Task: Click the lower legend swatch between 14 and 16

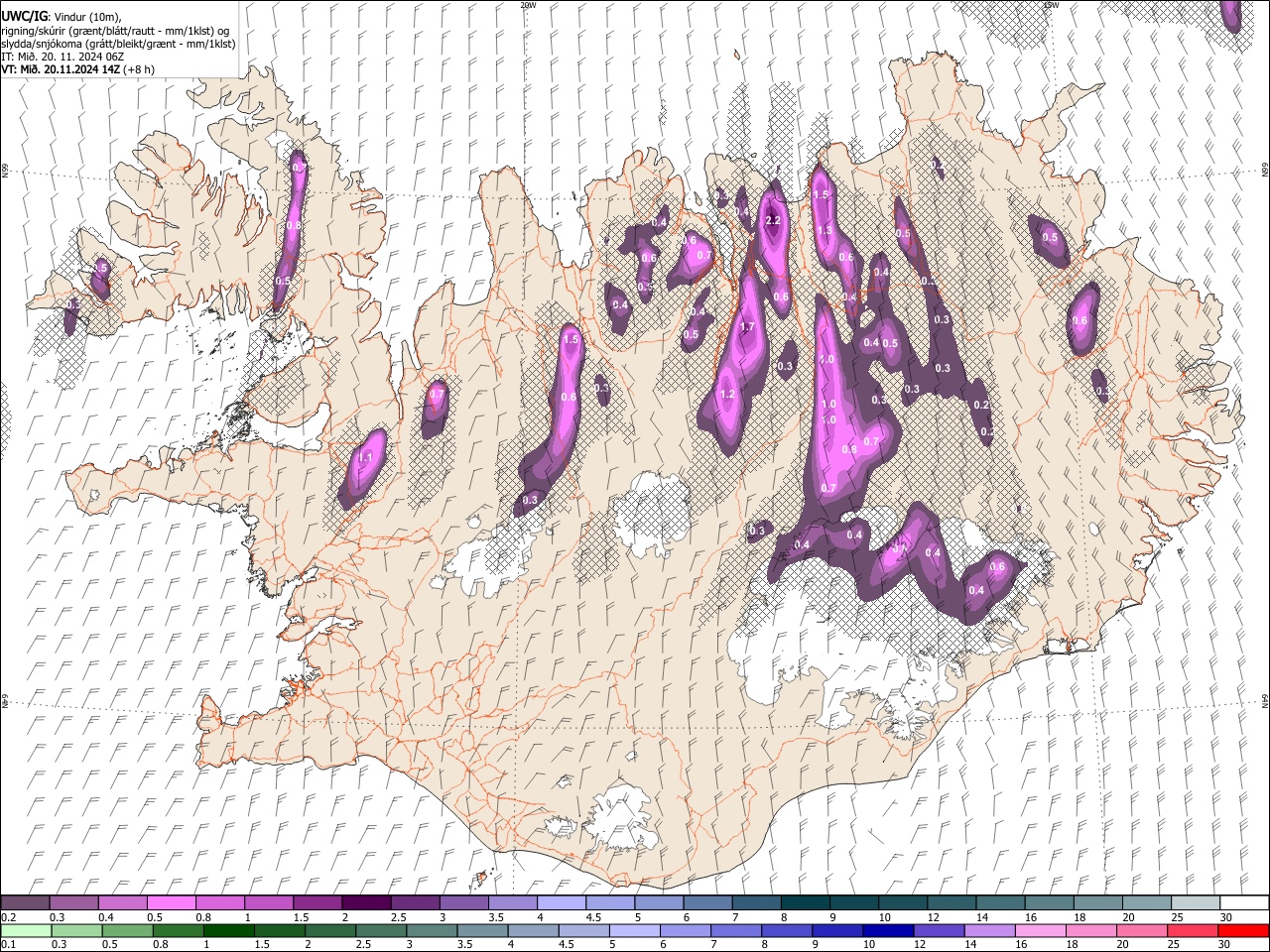Action: (988, 930)
